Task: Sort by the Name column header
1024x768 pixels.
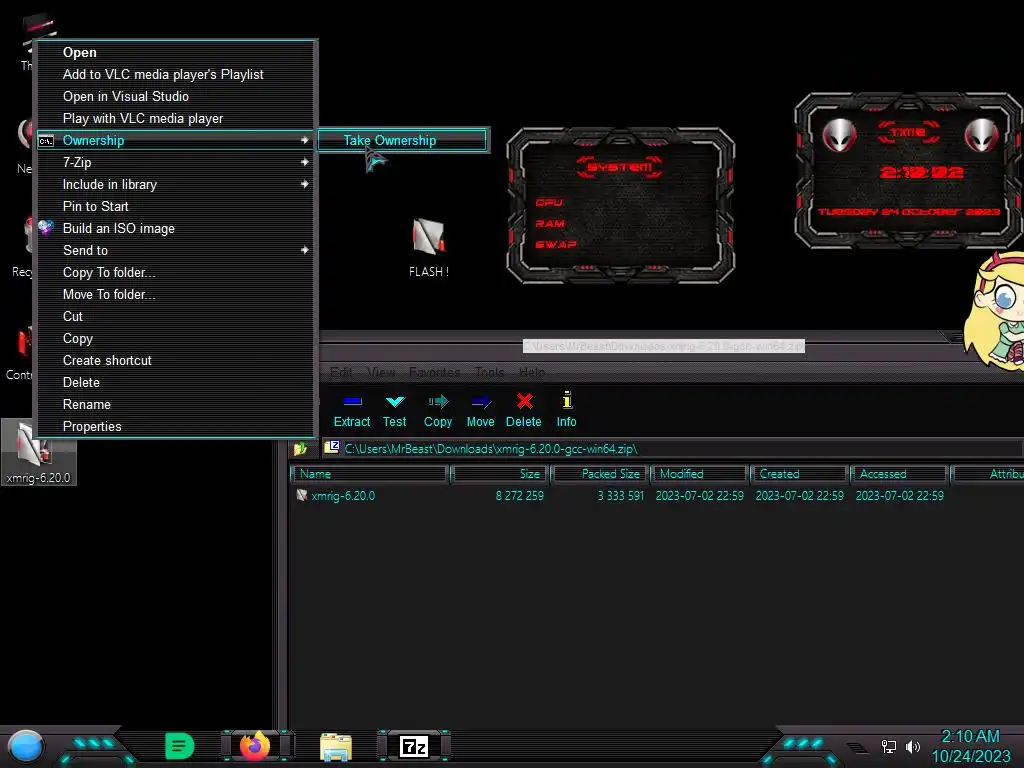Action: [370, 474]
